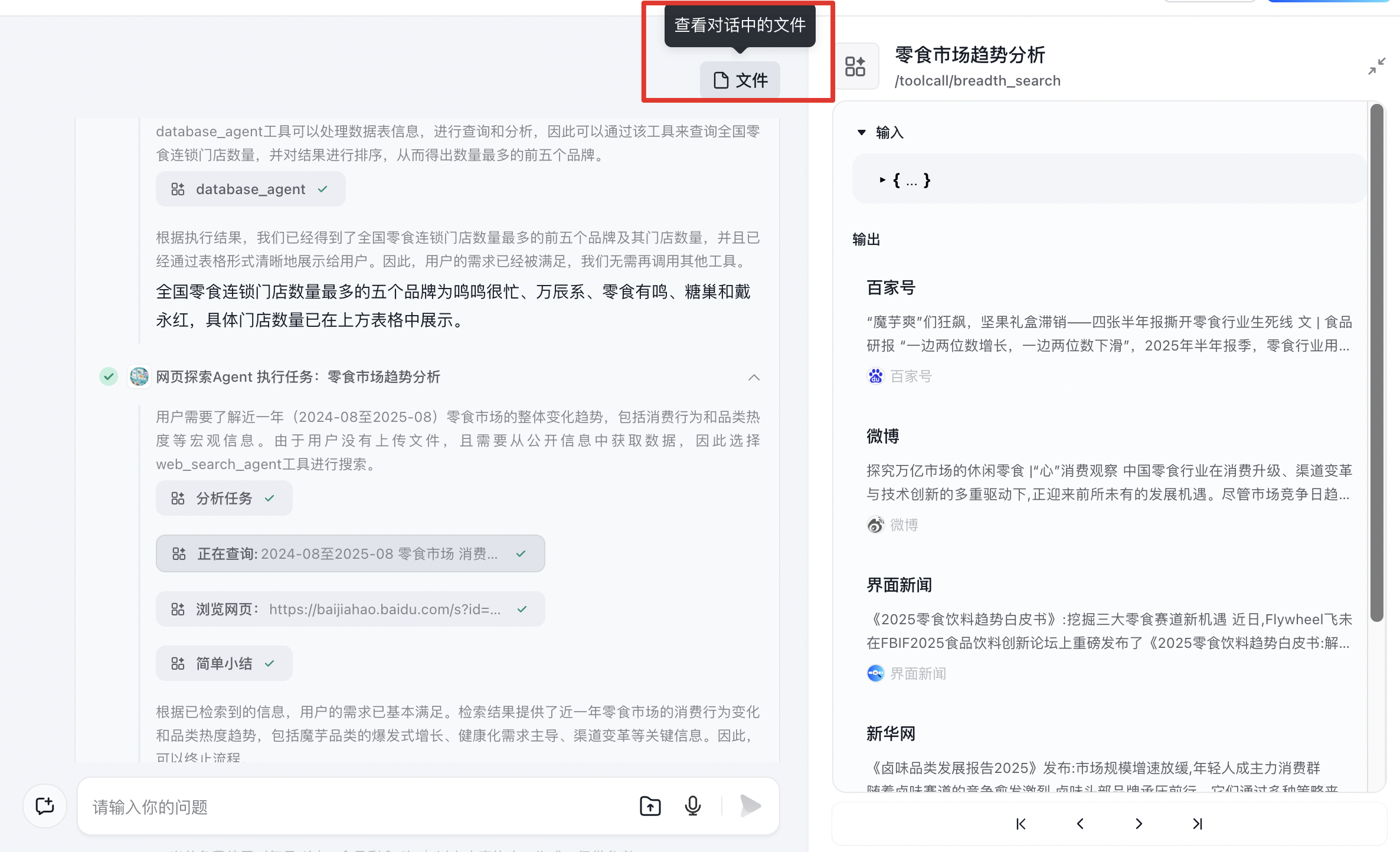Jump to last step in pager
Viewport: 1400px width, 852px height.
coord(1198,824)
